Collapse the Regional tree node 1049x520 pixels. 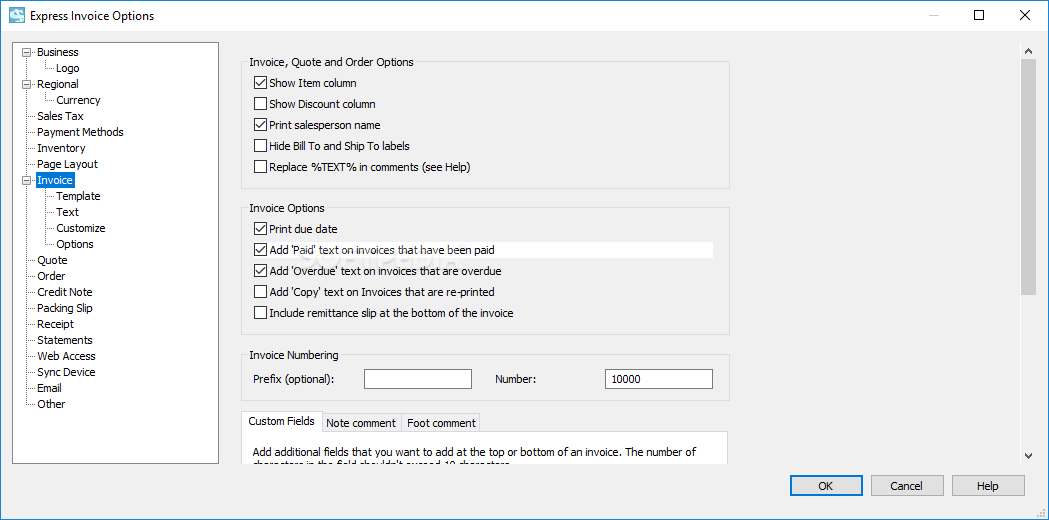(27, 84)
